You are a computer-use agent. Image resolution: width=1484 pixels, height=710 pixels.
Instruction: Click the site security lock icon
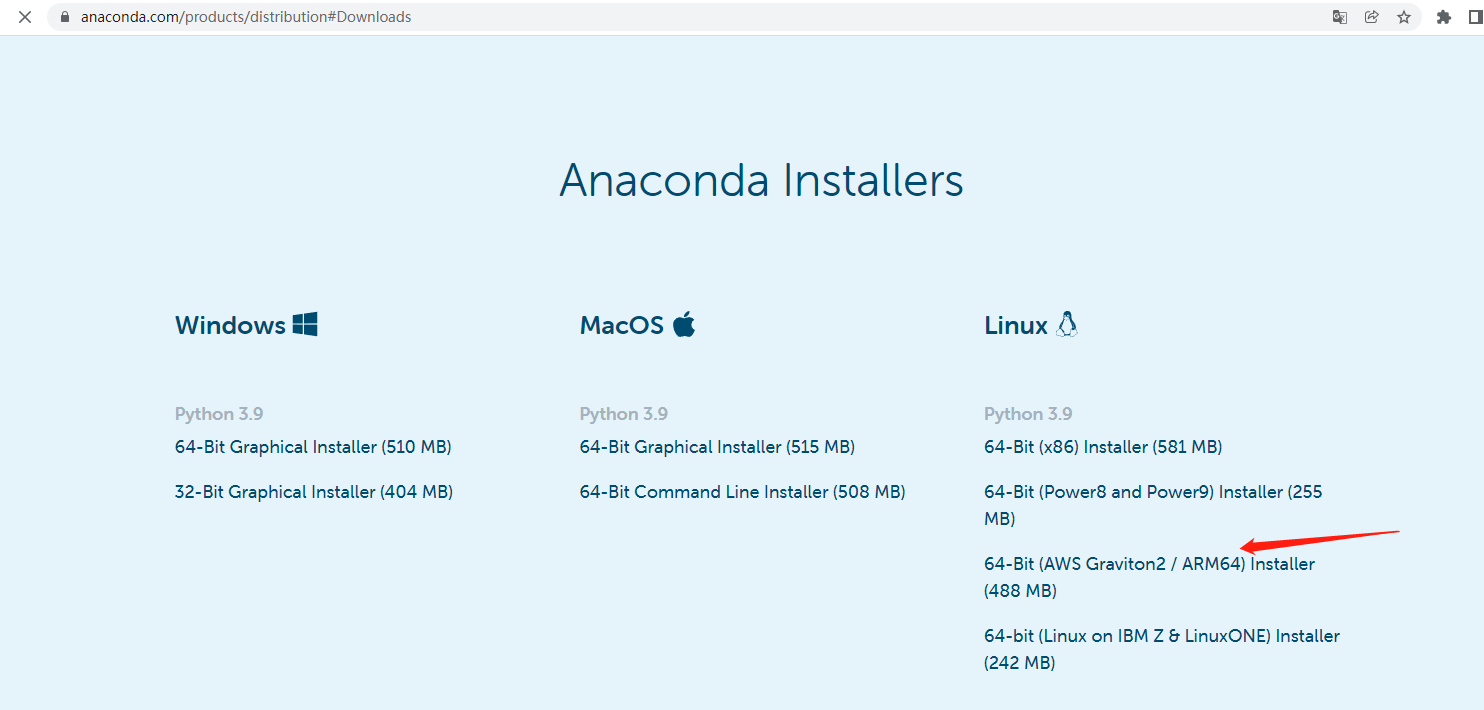click(x=65, y=17)
